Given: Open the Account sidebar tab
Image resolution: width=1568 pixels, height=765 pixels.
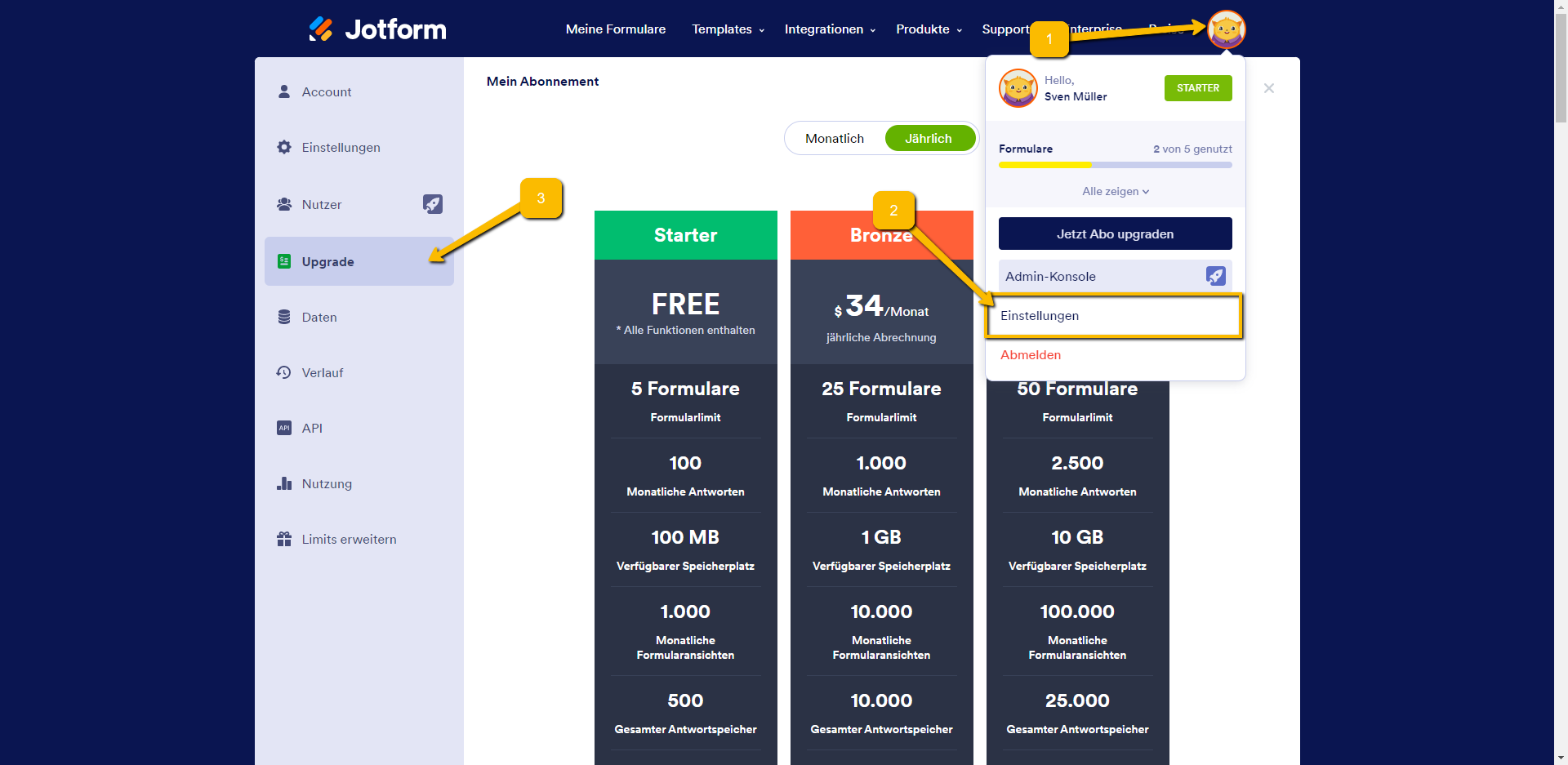Looking at the screenshot, I should [359, 91].
